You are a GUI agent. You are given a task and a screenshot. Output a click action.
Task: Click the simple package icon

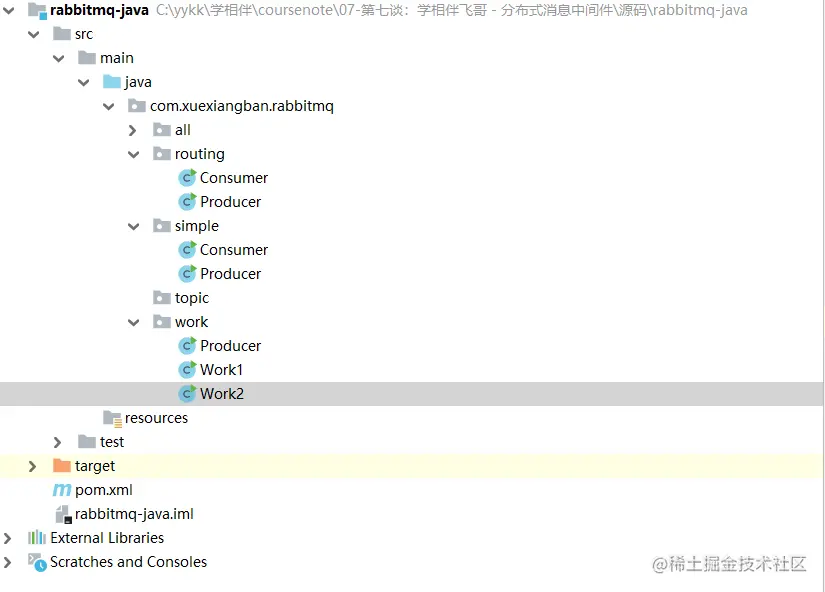click(162, 226)
